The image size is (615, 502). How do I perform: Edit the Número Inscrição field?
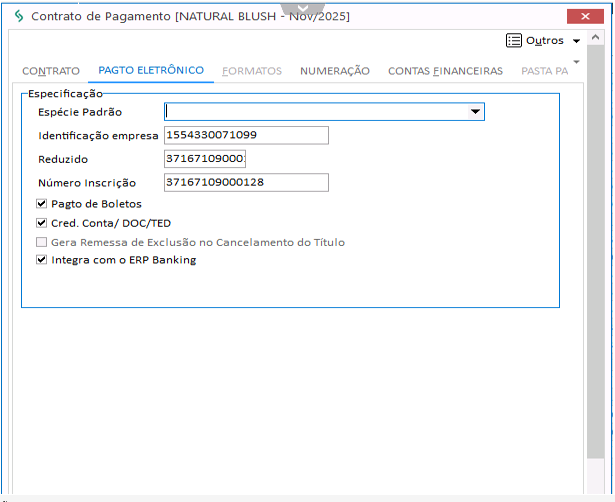[x=246, y=182]
